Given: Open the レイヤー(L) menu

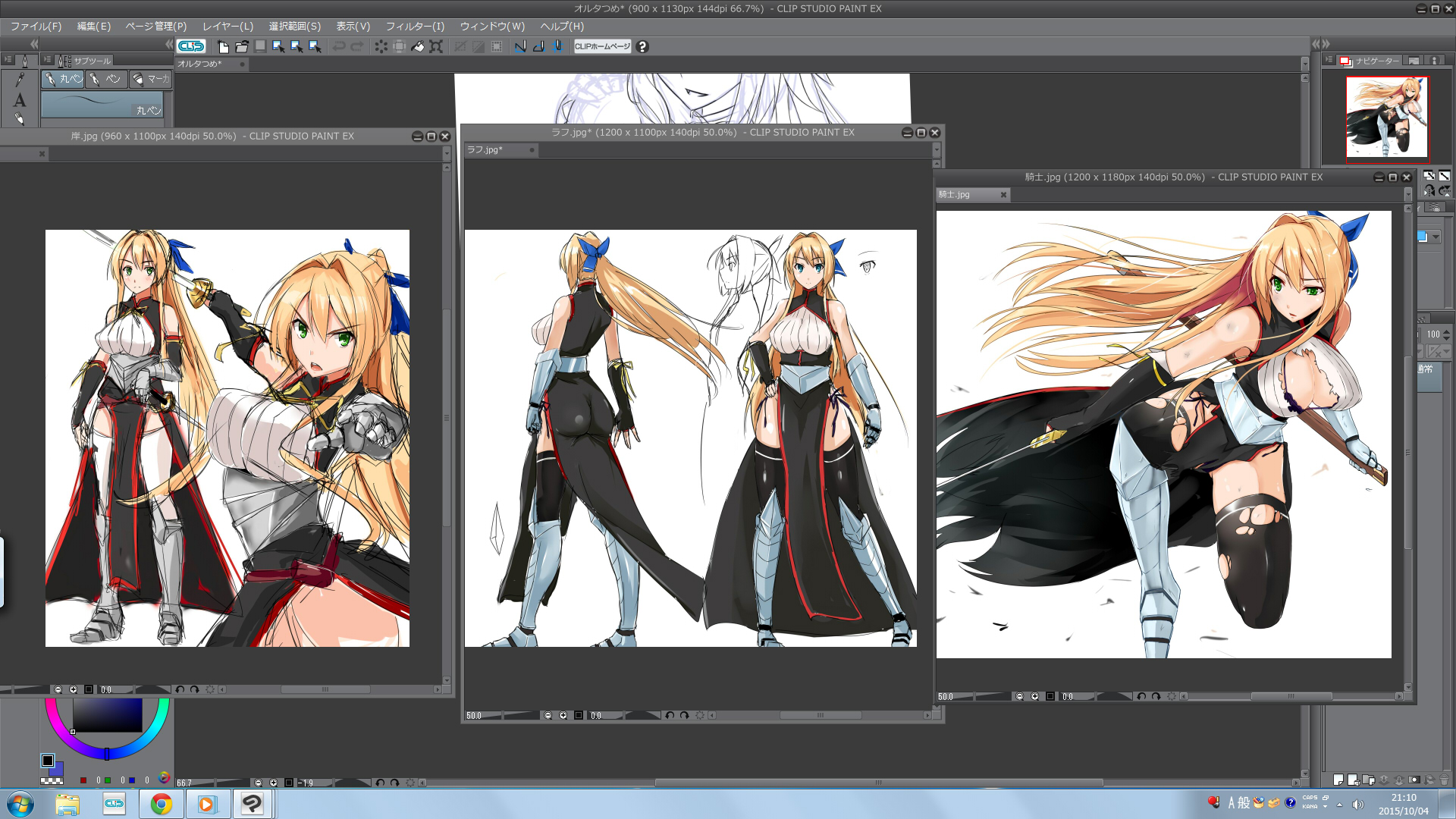Looking at the screenshot, I should 227,27.
